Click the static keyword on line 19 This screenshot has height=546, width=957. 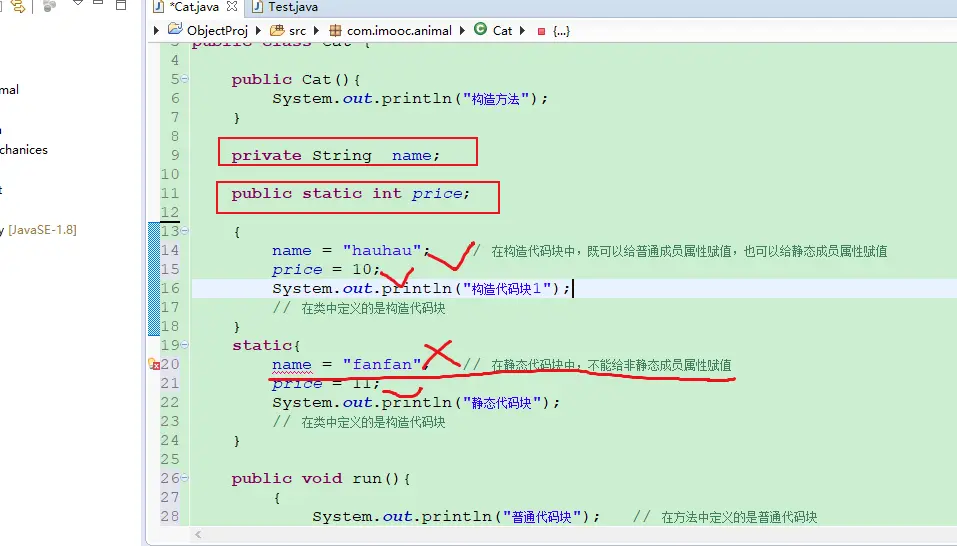[x=262, y=345]
